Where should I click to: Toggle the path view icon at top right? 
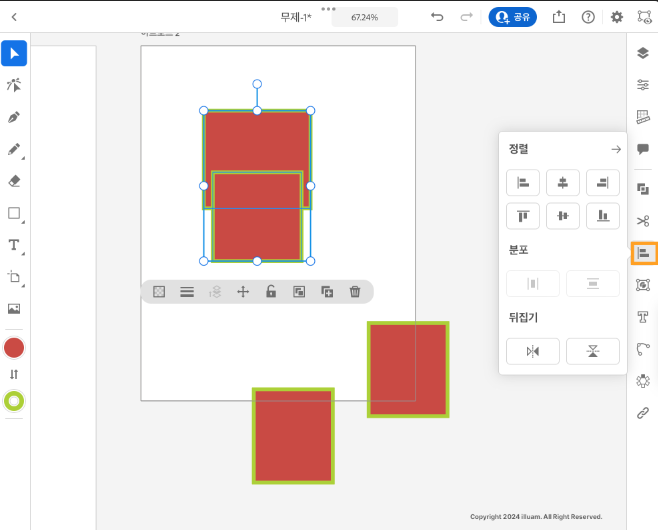pyautogui.click(x=644, y=17)
